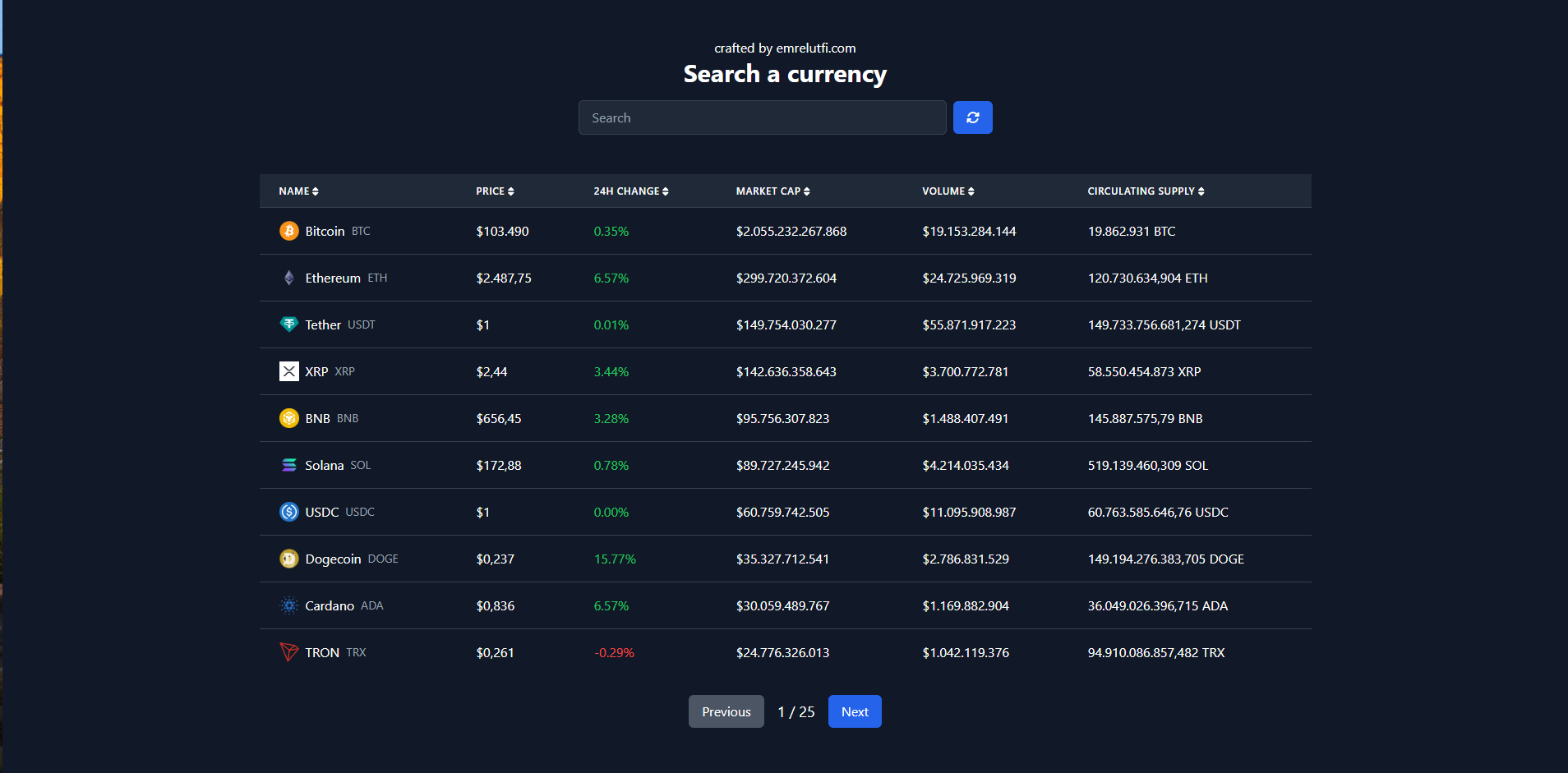
Task: Click BNB price $656,45
Action: coord(499,419)
